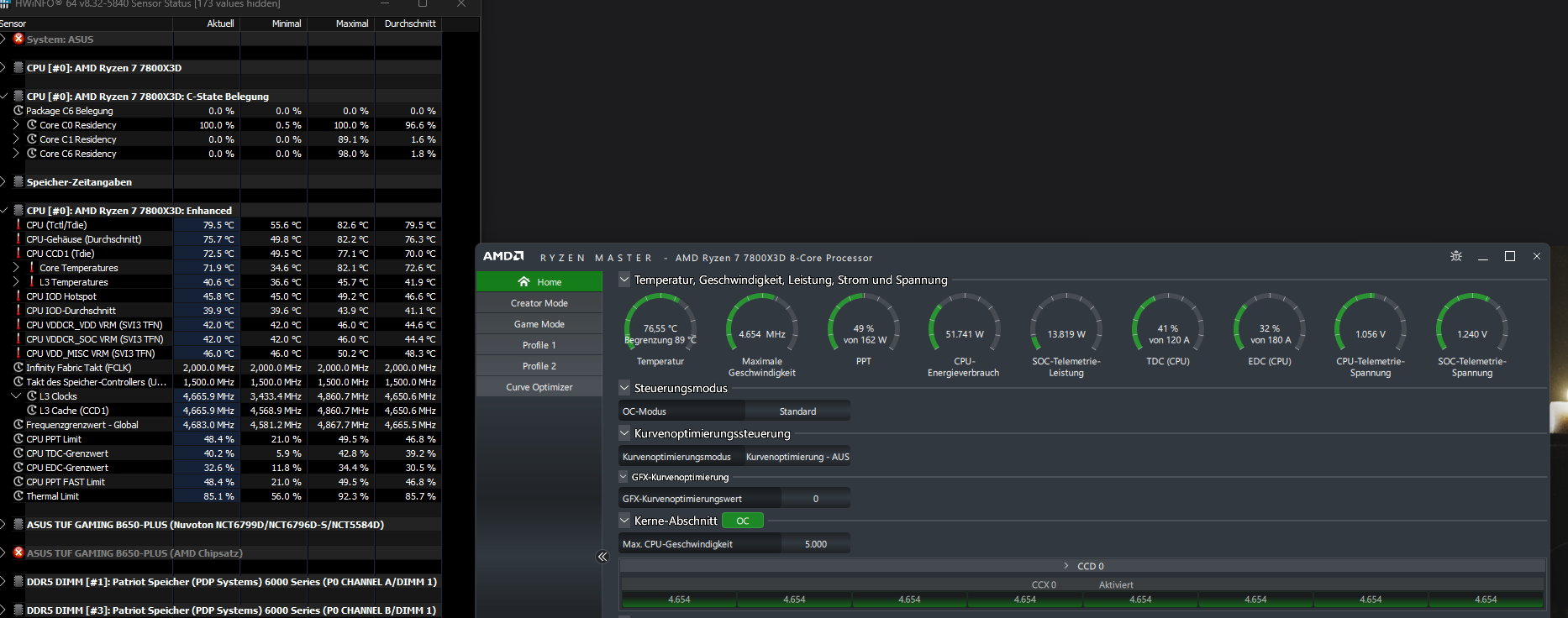Viewport: 1568px width, 618px height.
Task: Click Kurvenoptimierung - AUS setting
Action: click(x=797, y=457)
